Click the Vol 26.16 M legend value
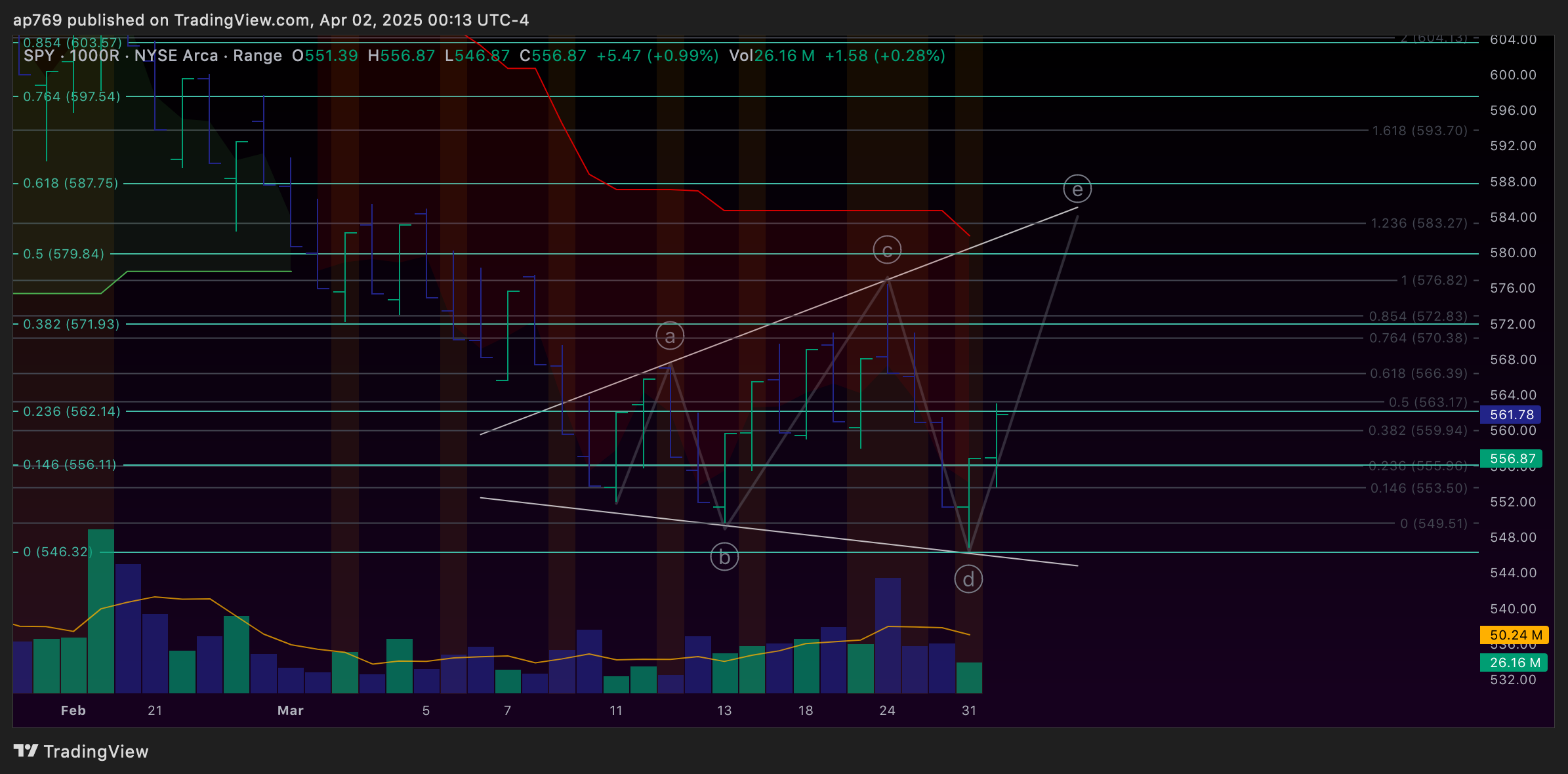The height and width of the screenshot is (774, 1568). point(772,56)
